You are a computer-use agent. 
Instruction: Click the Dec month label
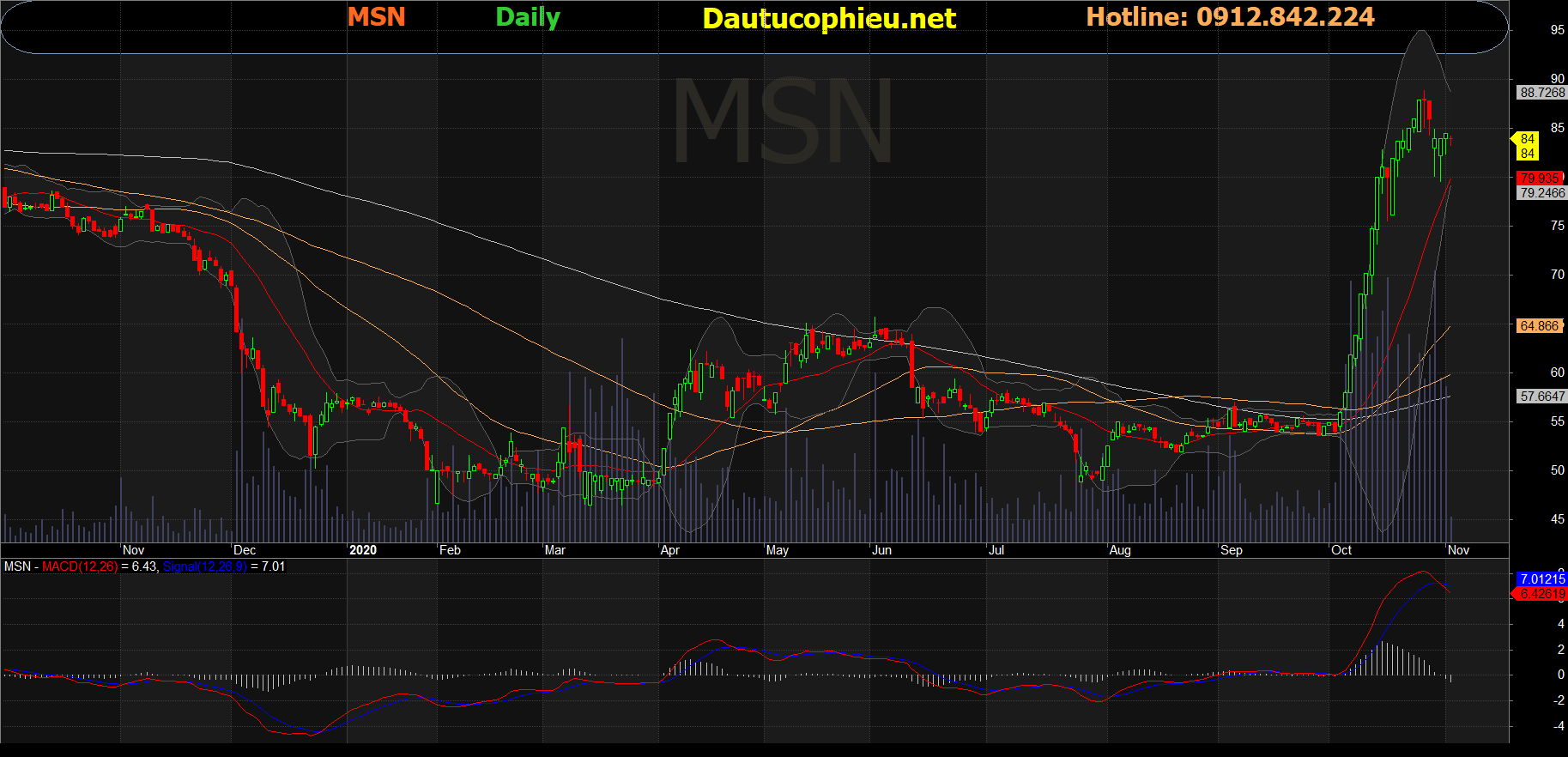245,550
